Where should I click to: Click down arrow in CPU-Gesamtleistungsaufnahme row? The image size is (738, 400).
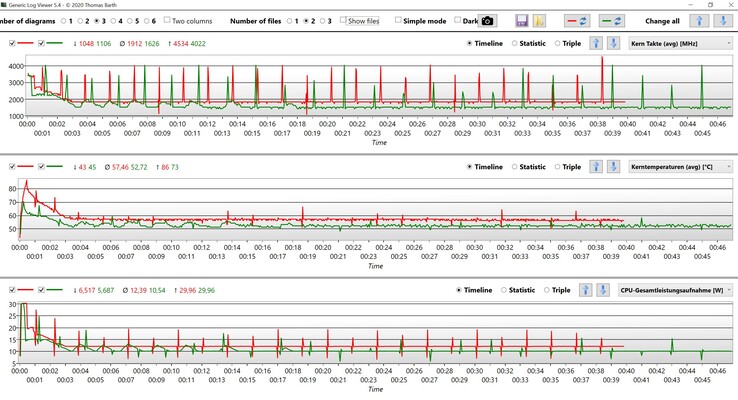tap(612, 290)
